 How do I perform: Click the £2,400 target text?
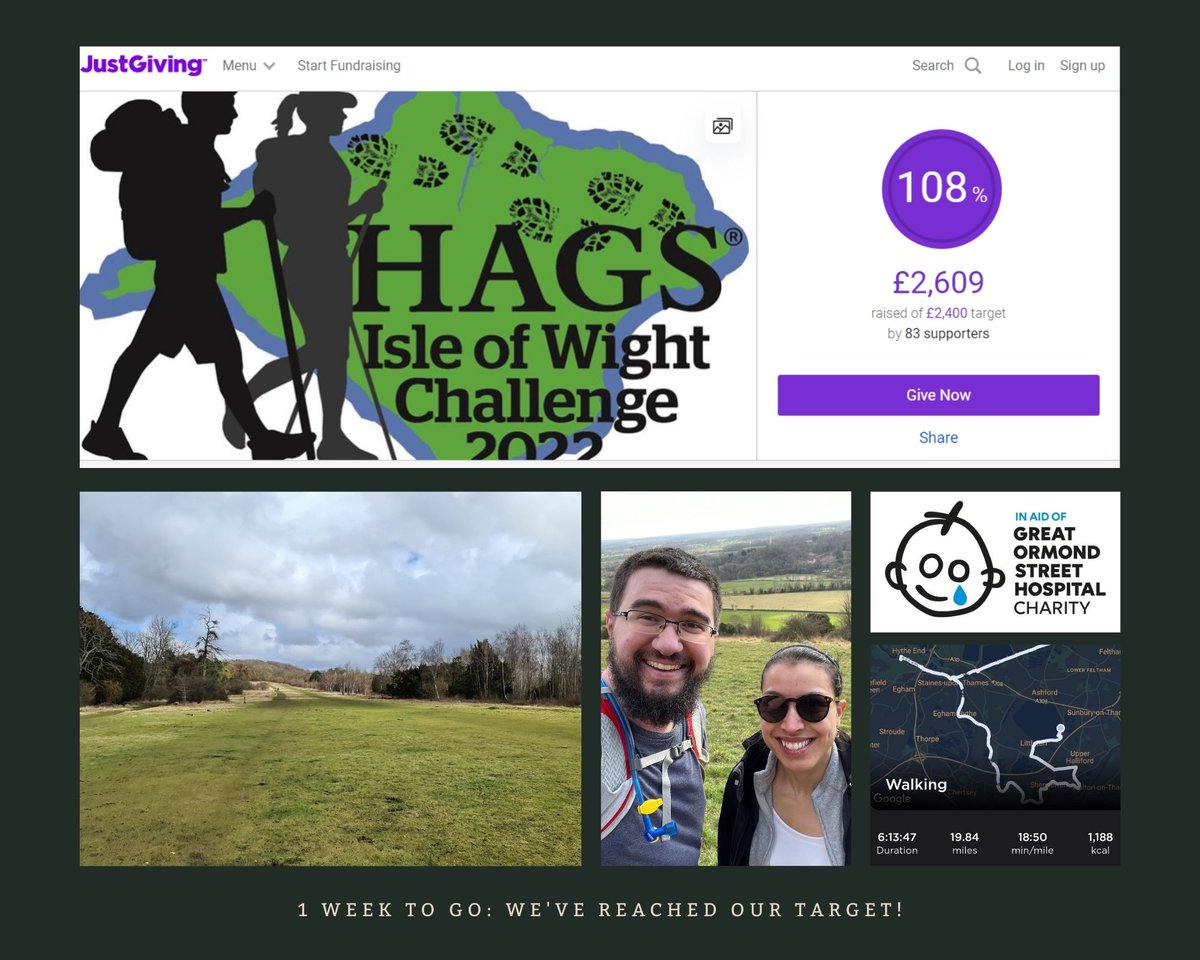tap(947, 313)
